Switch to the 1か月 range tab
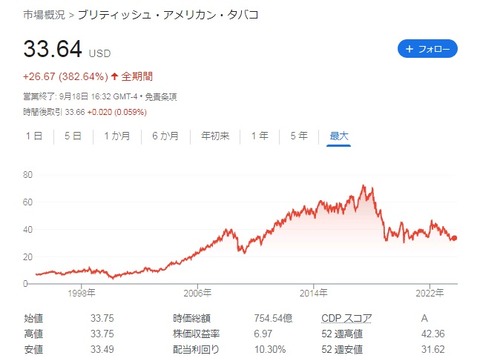Viewport: 480px width, 361px height. click(x=117, y=136)
